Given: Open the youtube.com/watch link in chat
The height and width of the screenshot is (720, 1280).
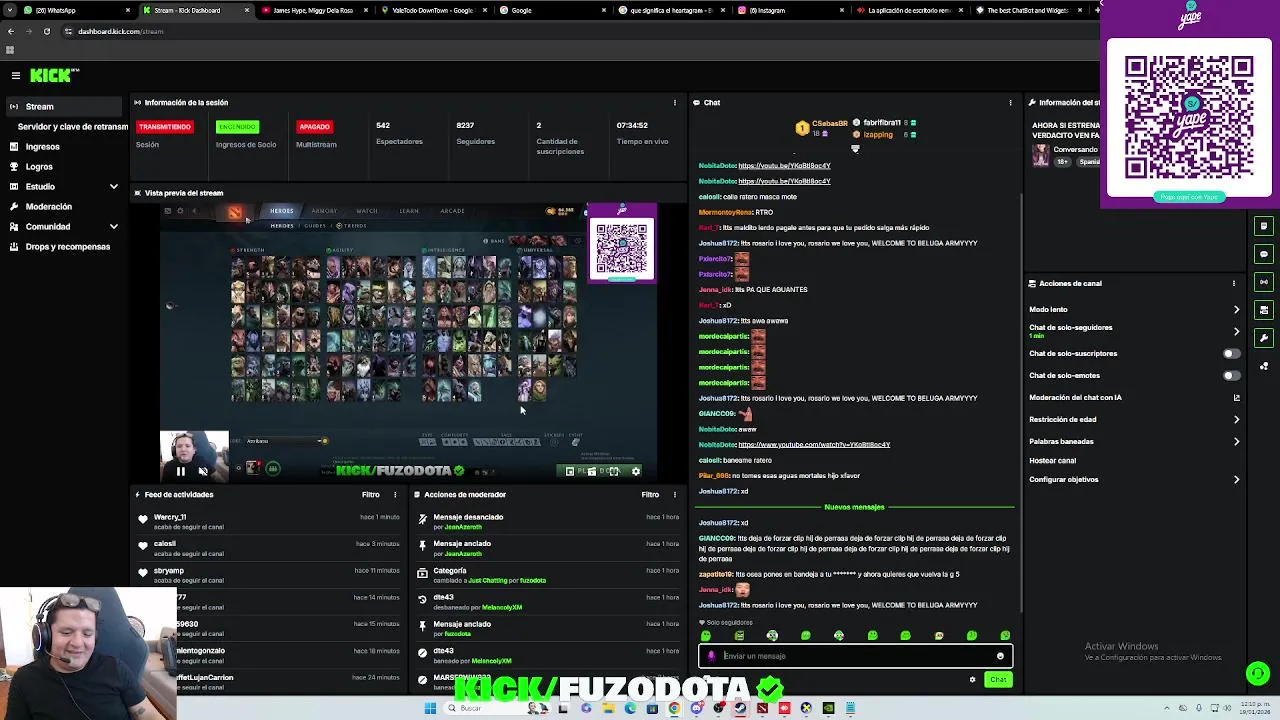Looking at the screenshot, I should click(x=814, y=444).
